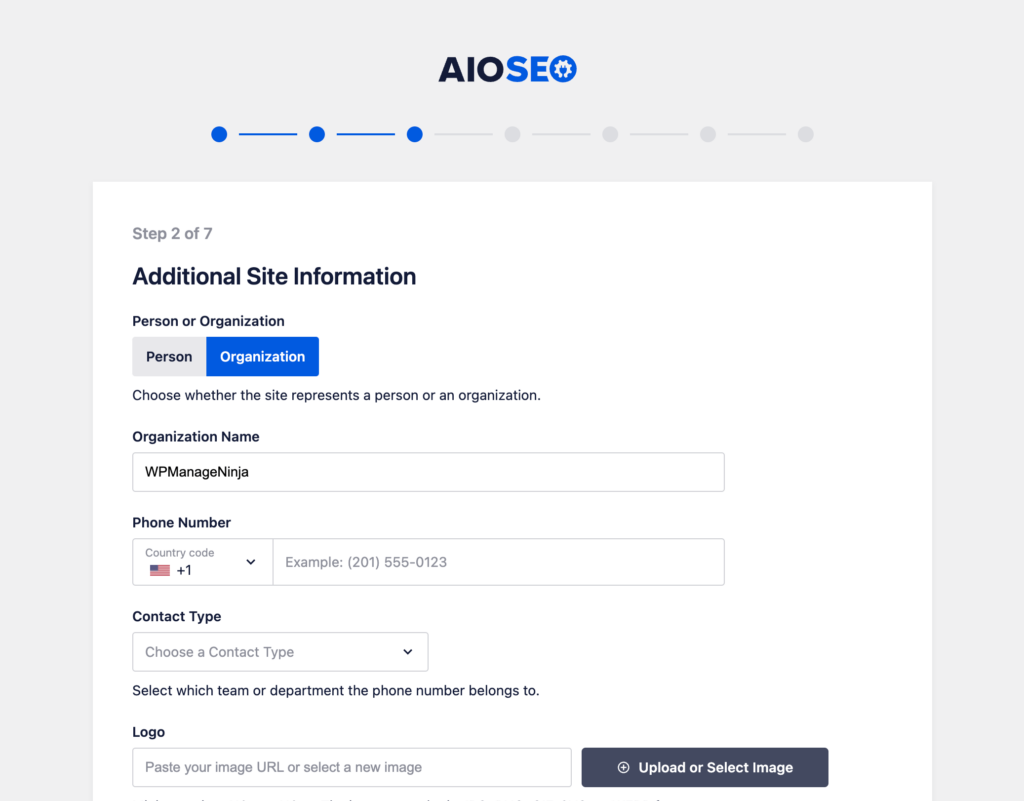Select the fourth grey progress step dot

[512, 134]
